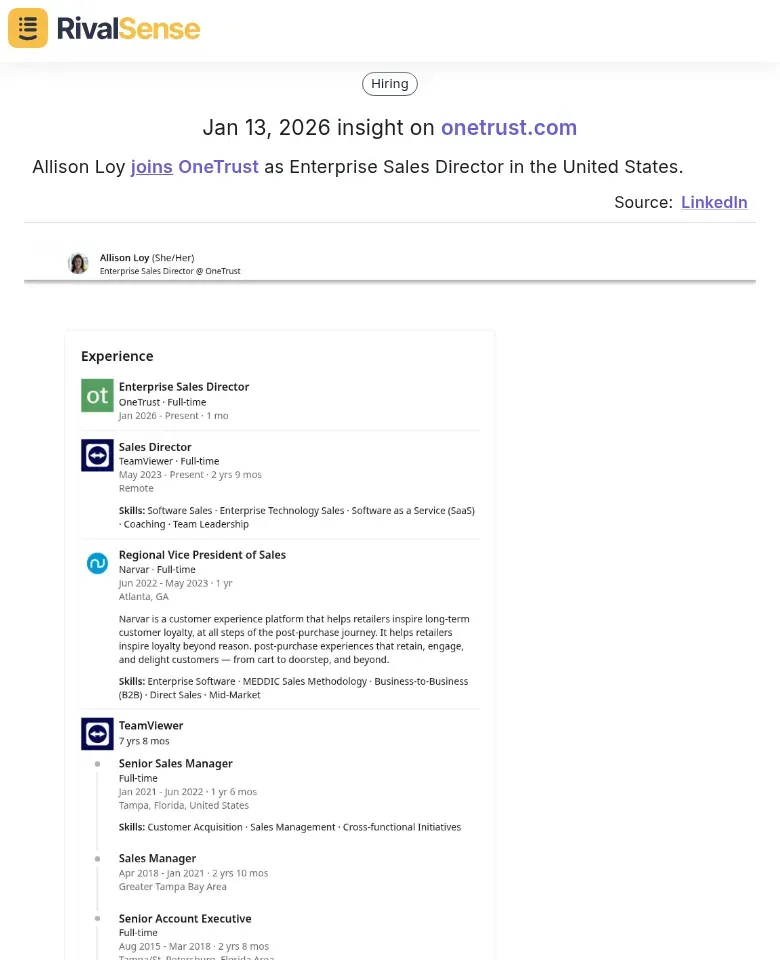
Task: Click the Allison Loy profile name
Action: tap(124, 258)
